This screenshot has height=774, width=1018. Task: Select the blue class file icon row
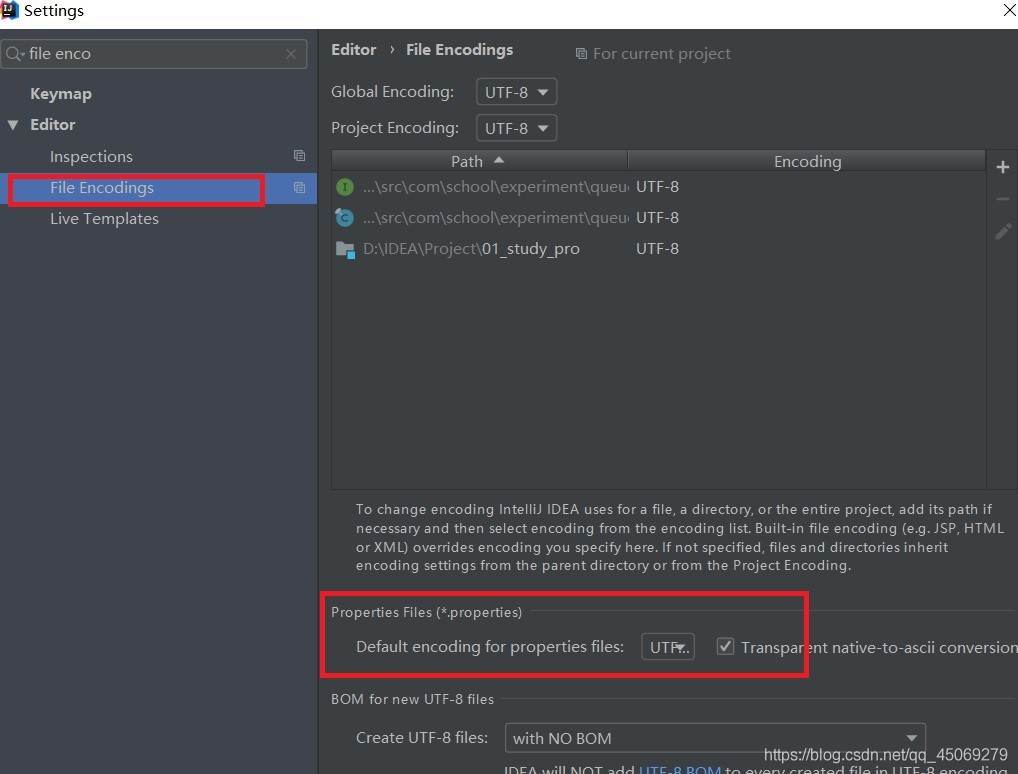[x=658, y=218]
